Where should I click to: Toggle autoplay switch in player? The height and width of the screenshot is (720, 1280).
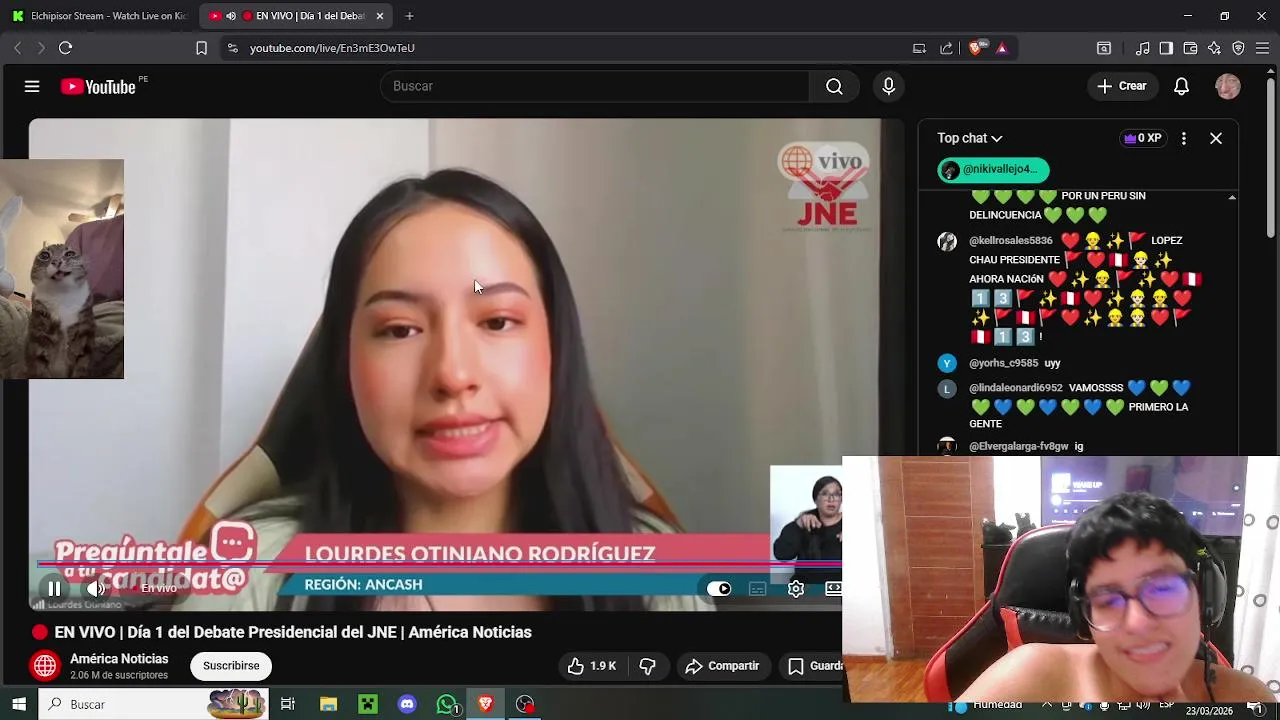point(719,589)
